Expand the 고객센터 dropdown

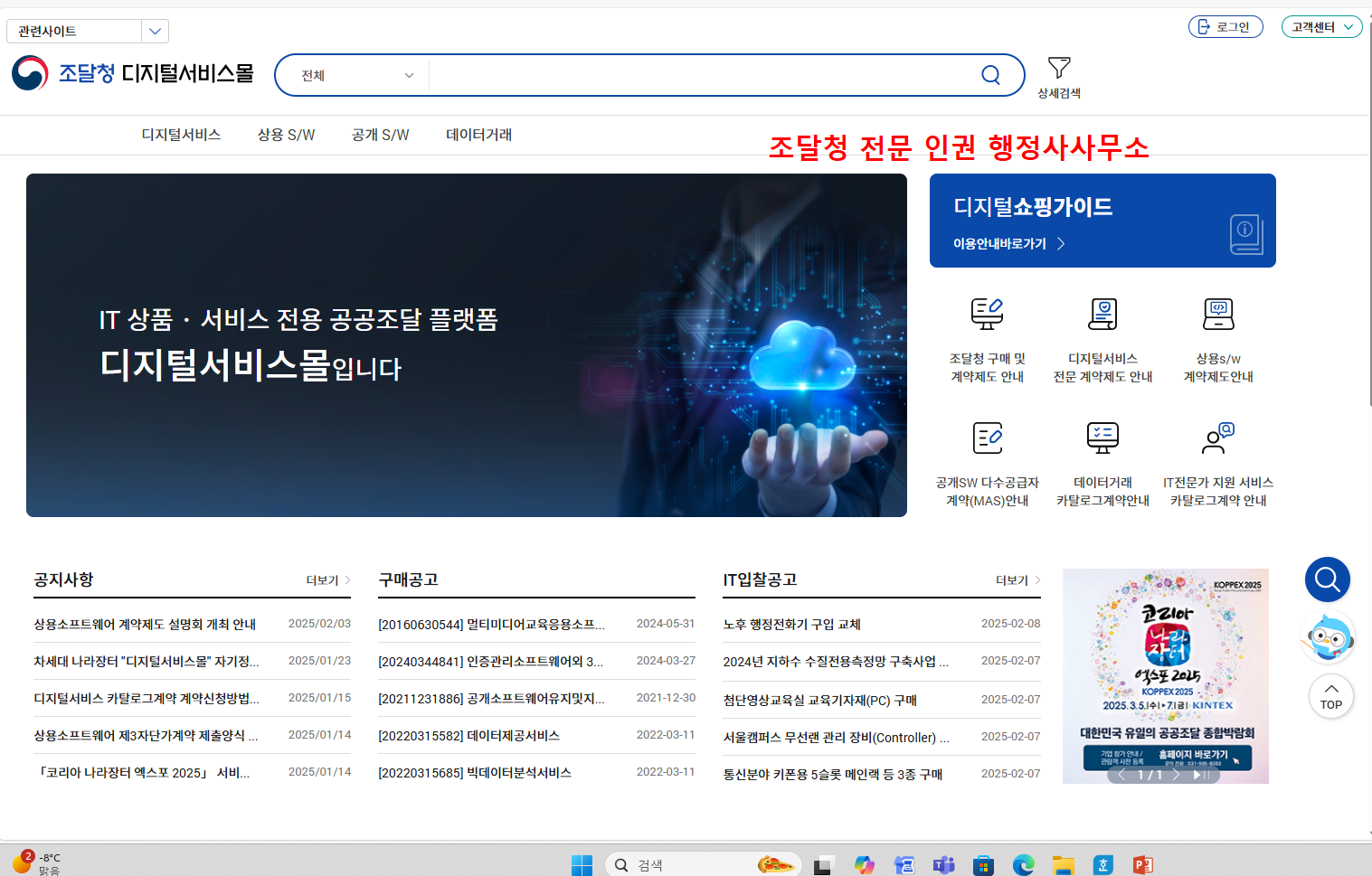[x=1321, y=27]
